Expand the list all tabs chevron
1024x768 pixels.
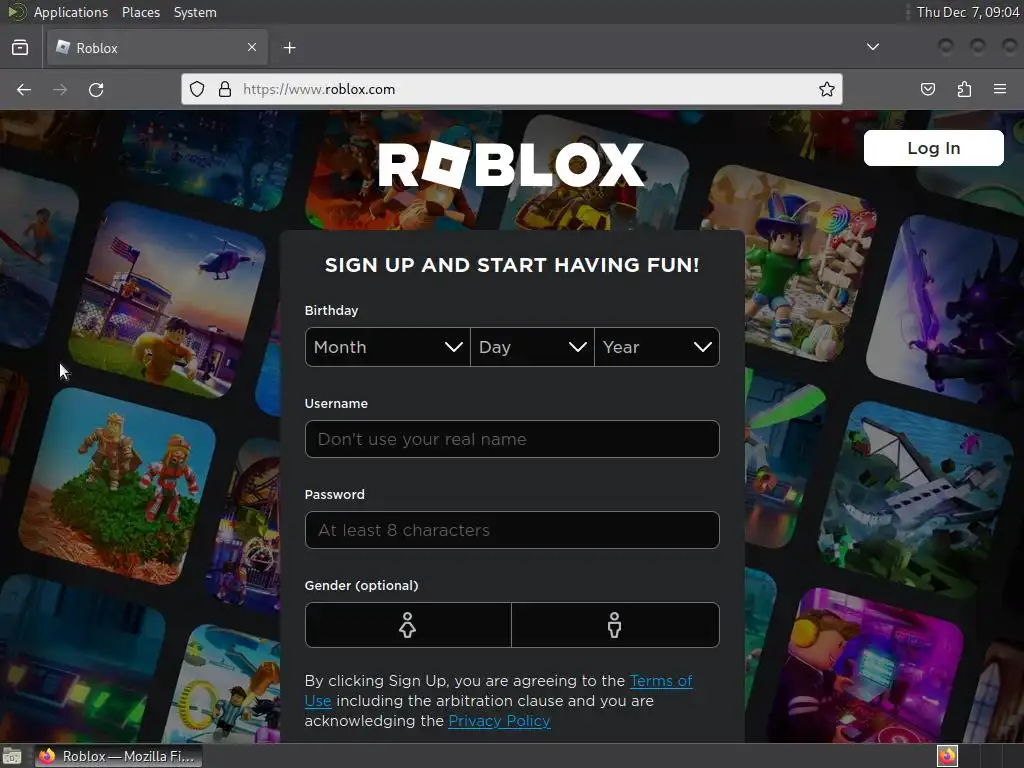coord(872,47)
